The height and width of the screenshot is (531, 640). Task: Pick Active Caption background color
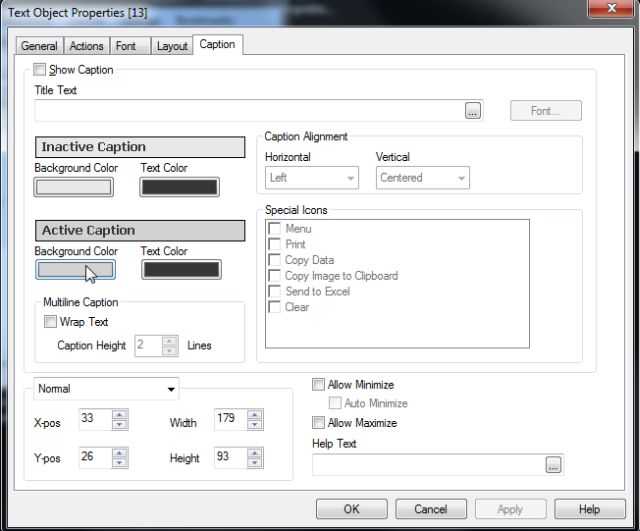click(76, 270)
